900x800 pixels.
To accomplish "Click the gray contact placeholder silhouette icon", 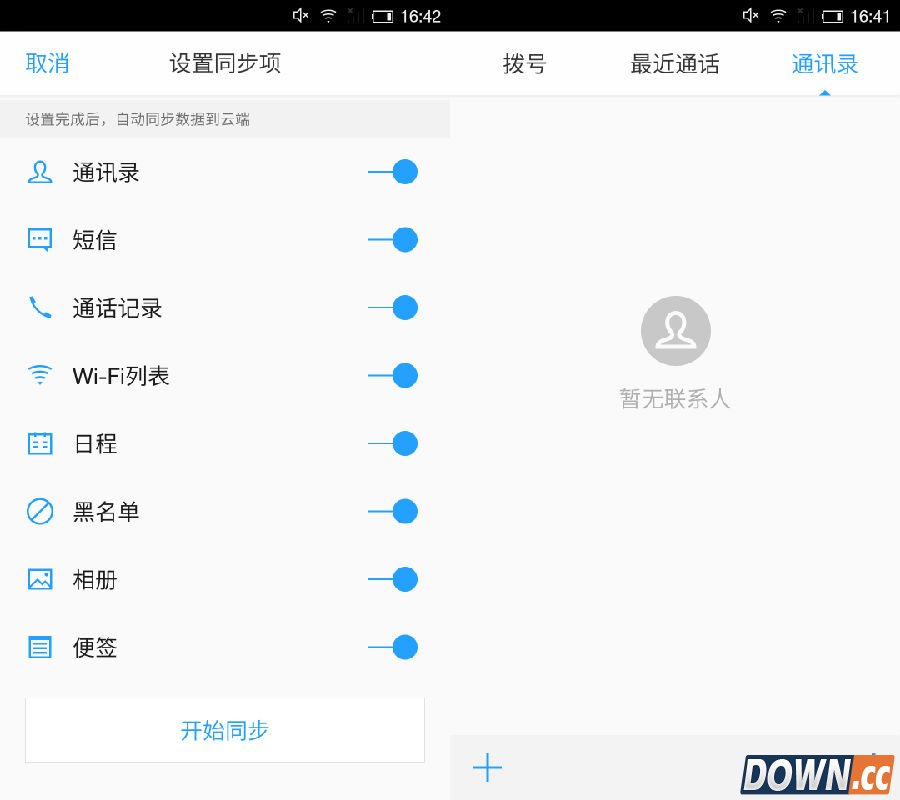I will coord(675,330).
